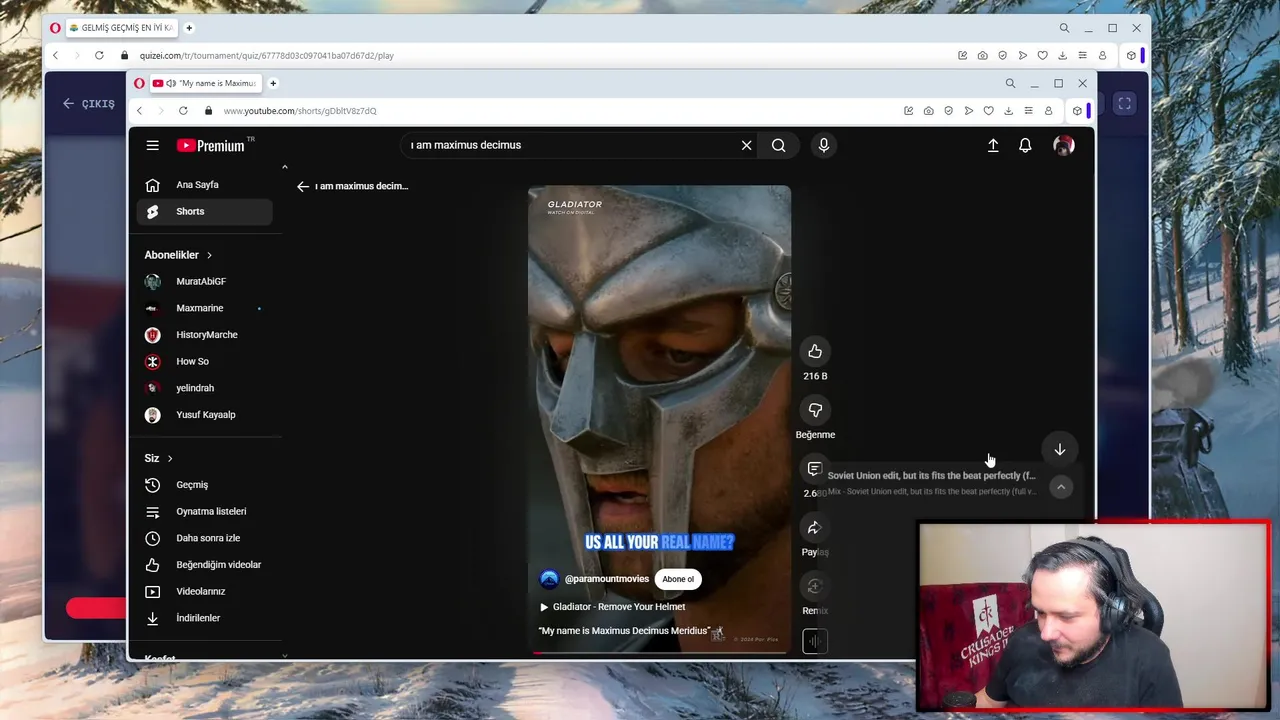Screen dimensions: 1280x720
Task: Open MuratAbiGF channel subscription
Action: pos(204,281)
